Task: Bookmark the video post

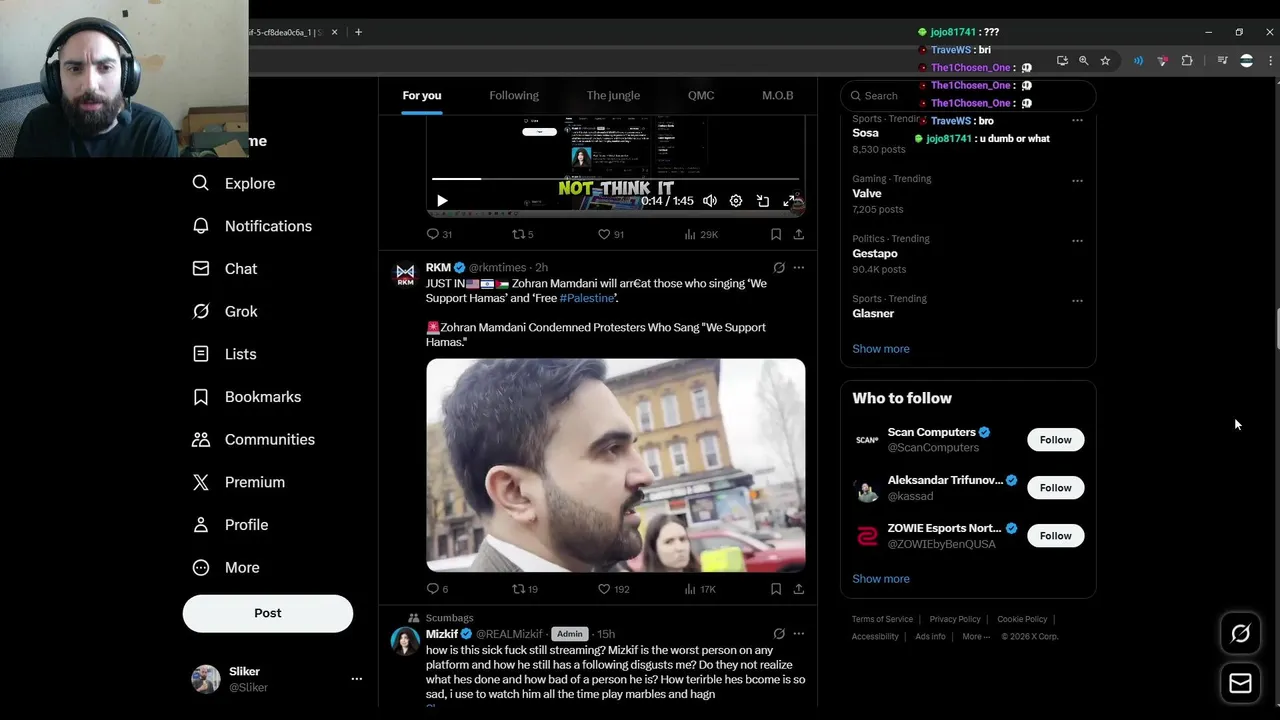Action: coord(776,235)
